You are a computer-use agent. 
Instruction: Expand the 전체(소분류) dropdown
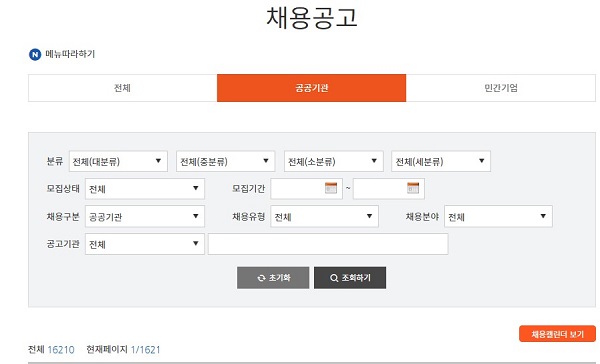point(334,161)
